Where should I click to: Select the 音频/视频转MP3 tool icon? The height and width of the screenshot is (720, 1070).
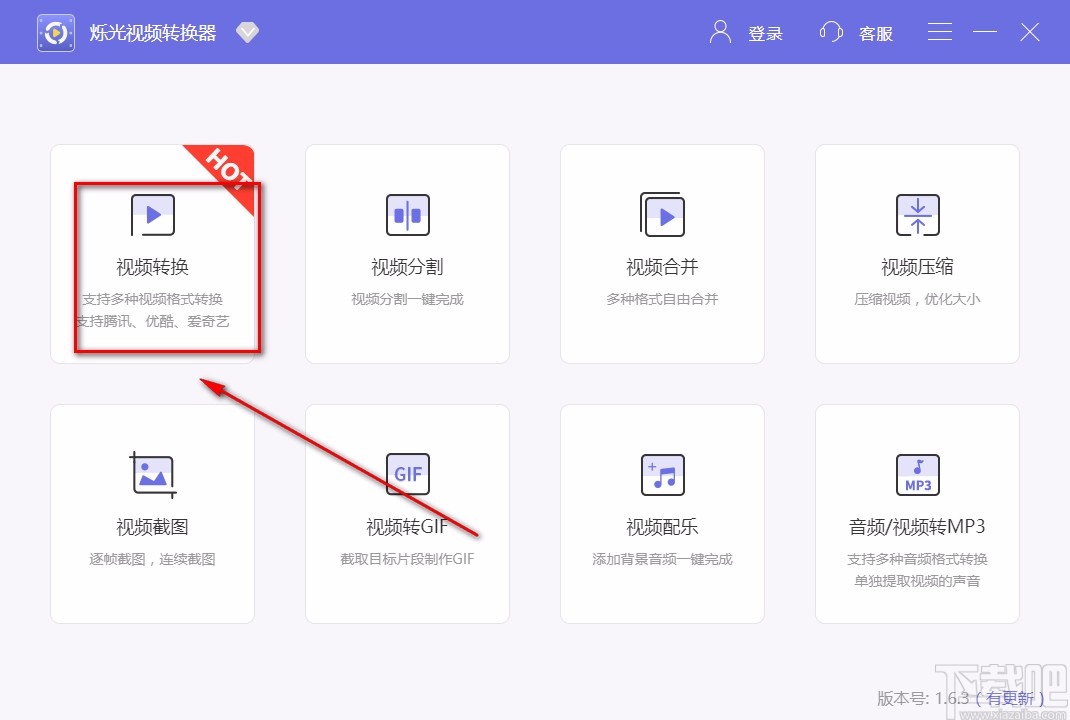(917, 474)
